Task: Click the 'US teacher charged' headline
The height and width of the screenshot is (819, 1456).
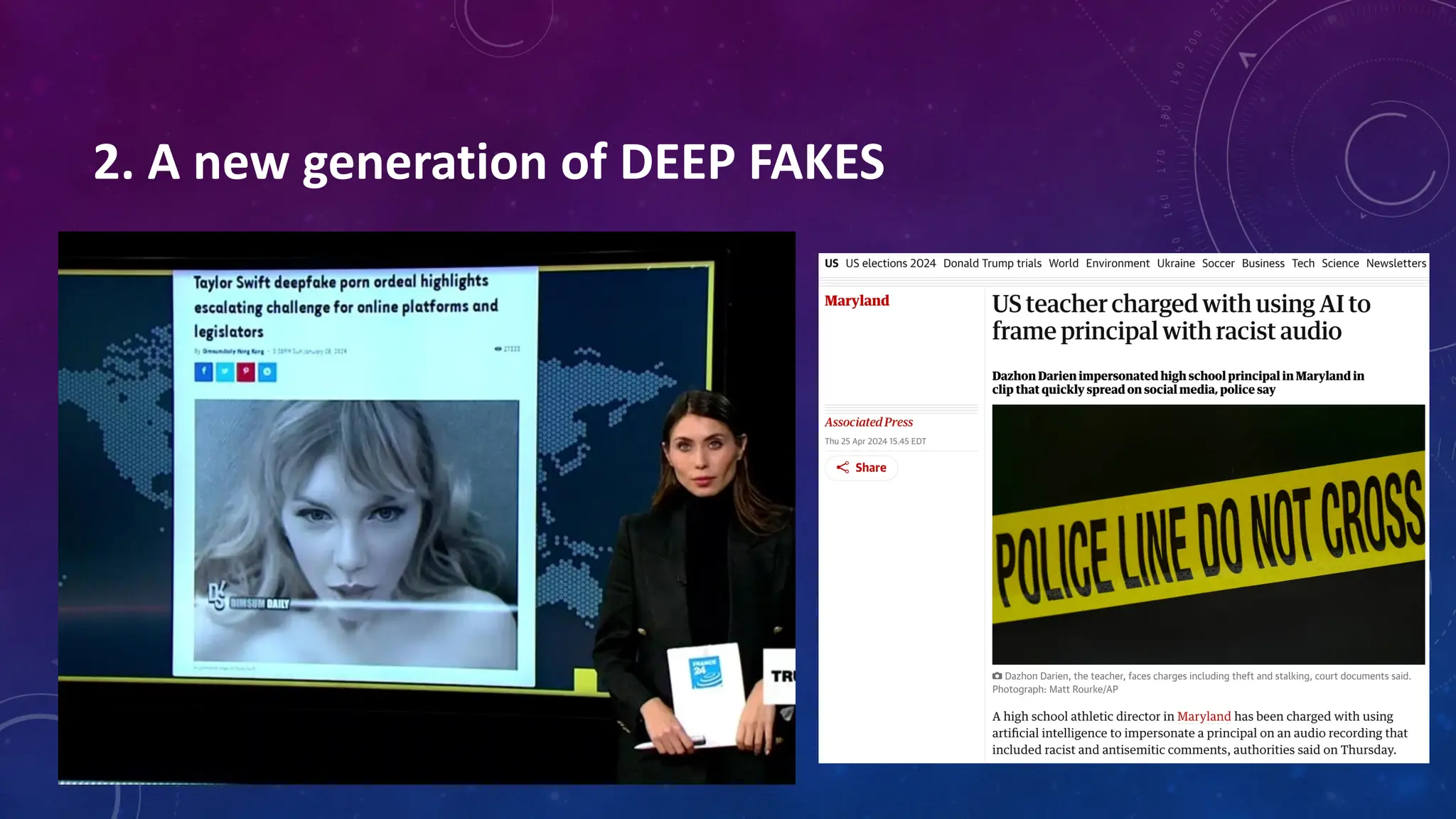Action: 1181,317
